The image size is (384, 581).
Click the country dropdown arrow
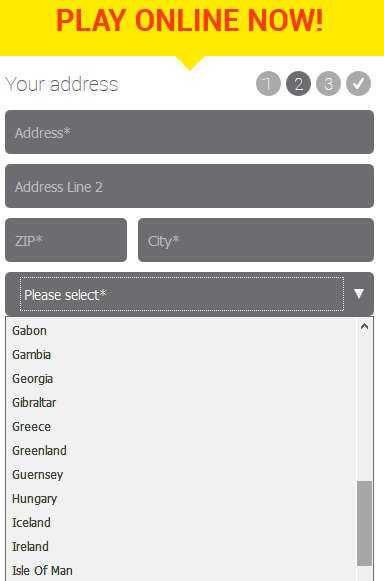[358, 294]
